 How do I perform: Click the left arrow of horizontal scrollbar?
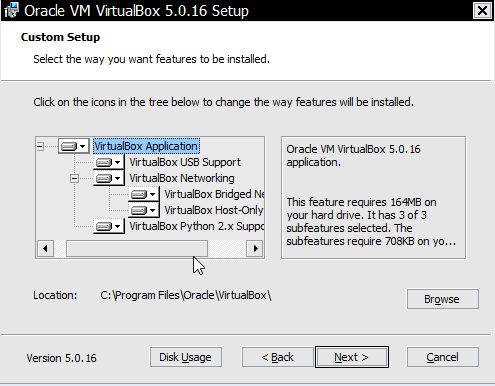[x=45, y=248]
